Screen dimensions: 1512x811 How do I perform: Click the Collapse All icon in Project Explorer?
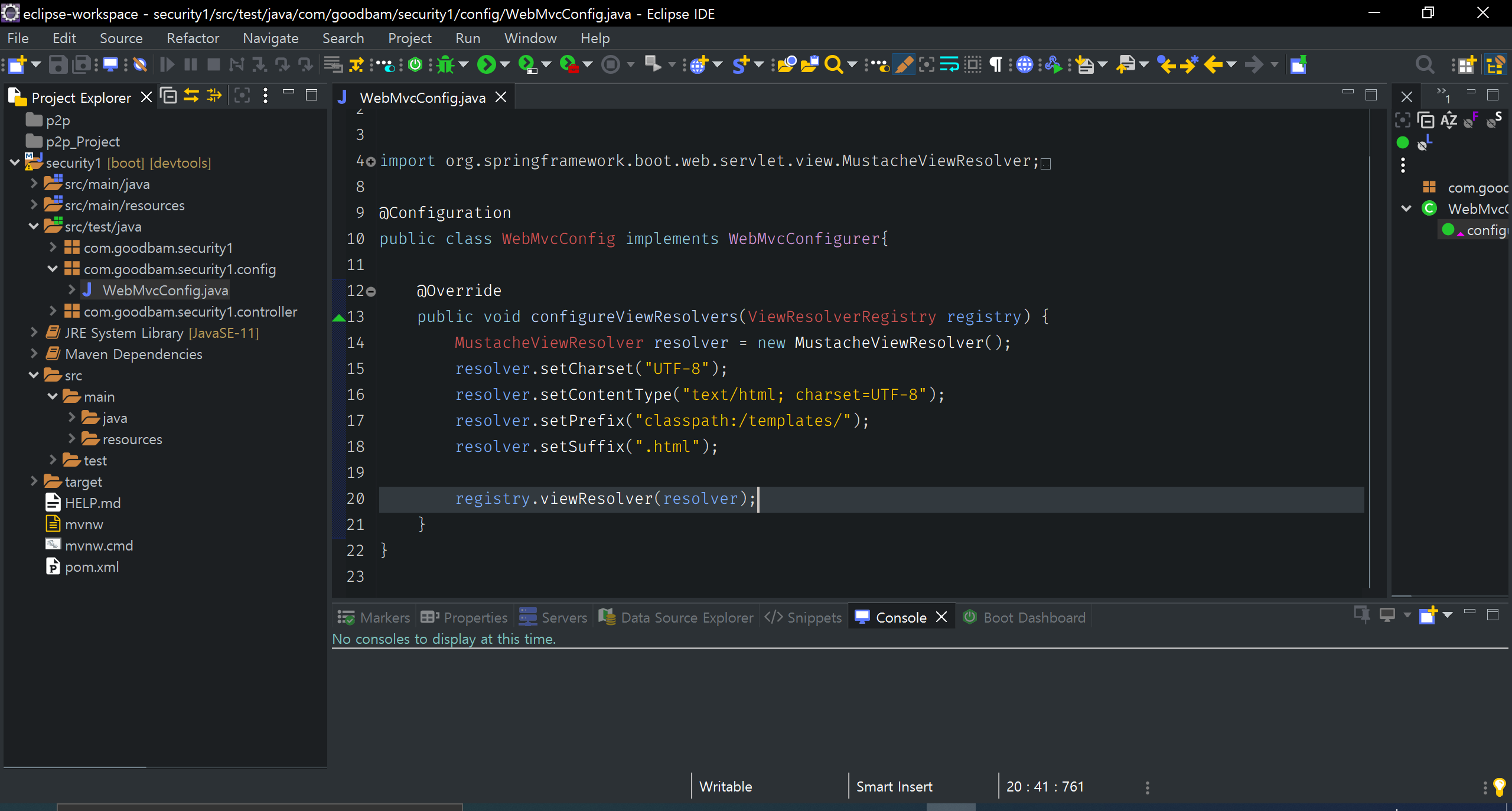point(169,96)
